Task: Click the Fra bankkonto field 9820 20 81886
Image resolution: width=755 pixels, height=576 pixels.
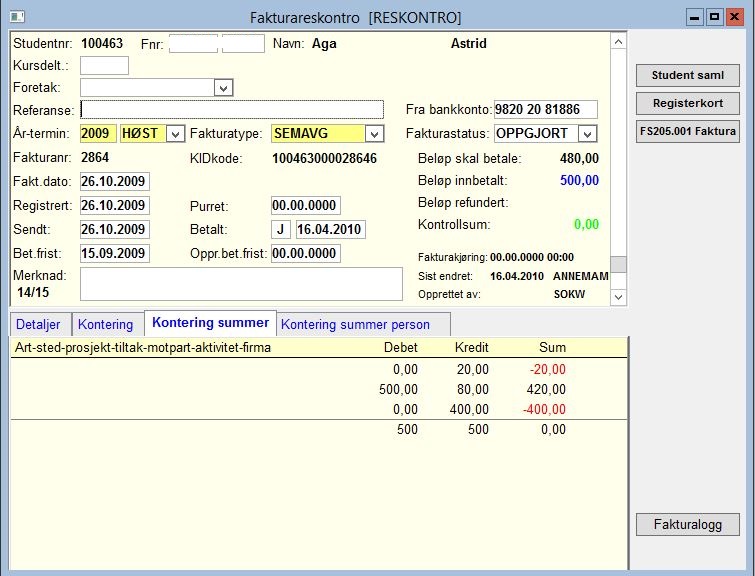Action: pyautogui.click(x=546, y=109)
